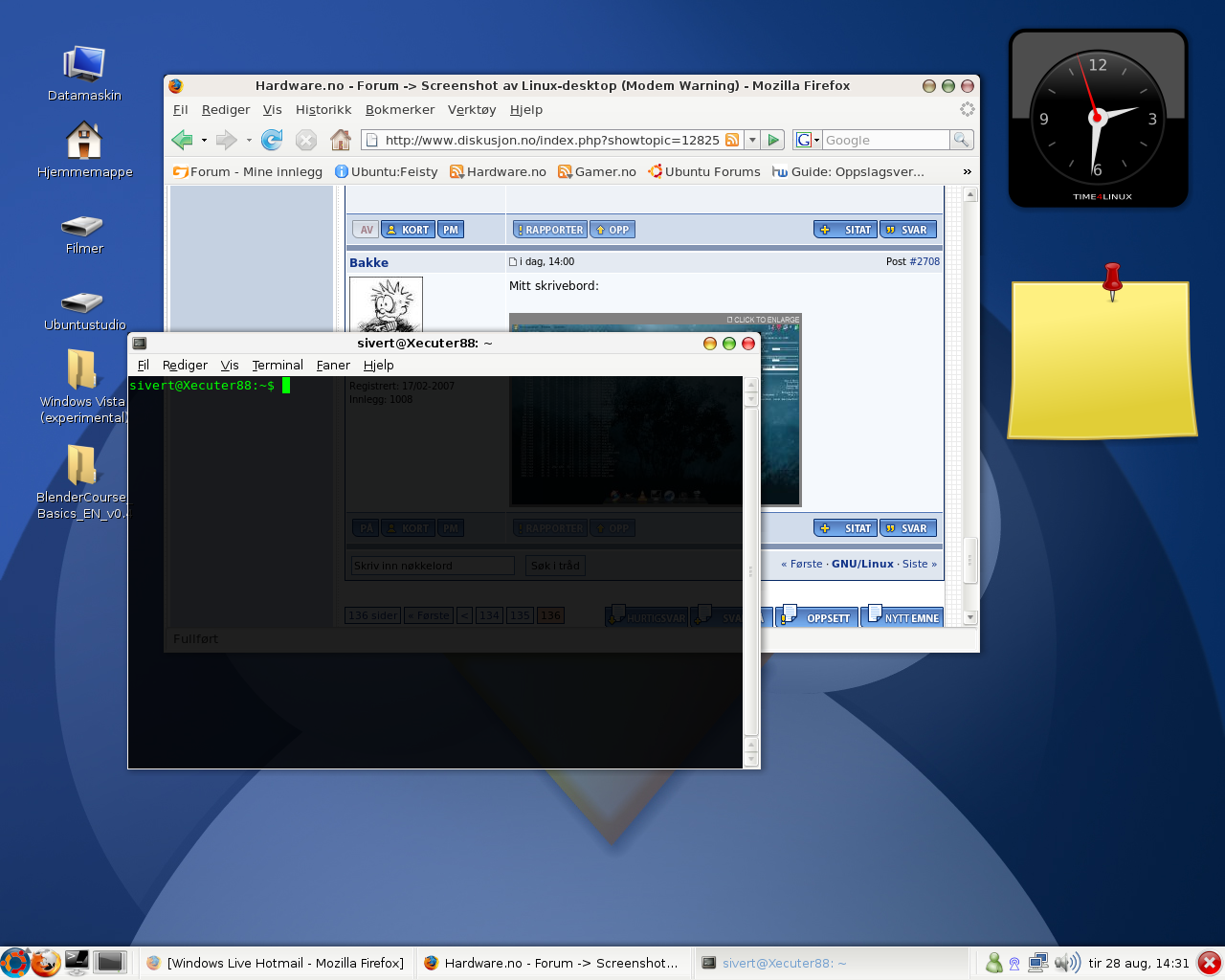Click the monitor launcher icon in panel
This screenshot has width=1225, height=980.
click(x=78, y=963)
